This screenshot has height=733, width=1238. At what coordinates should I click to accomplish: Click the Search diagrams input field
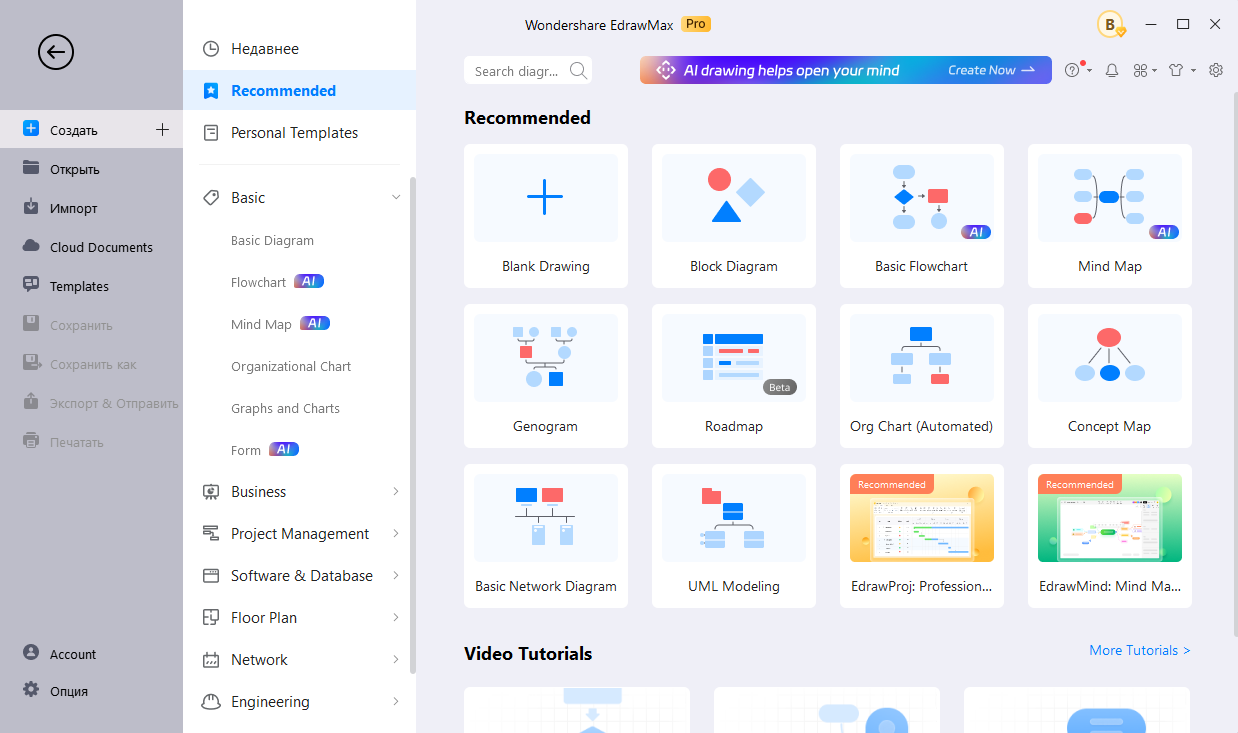(518, 71)
